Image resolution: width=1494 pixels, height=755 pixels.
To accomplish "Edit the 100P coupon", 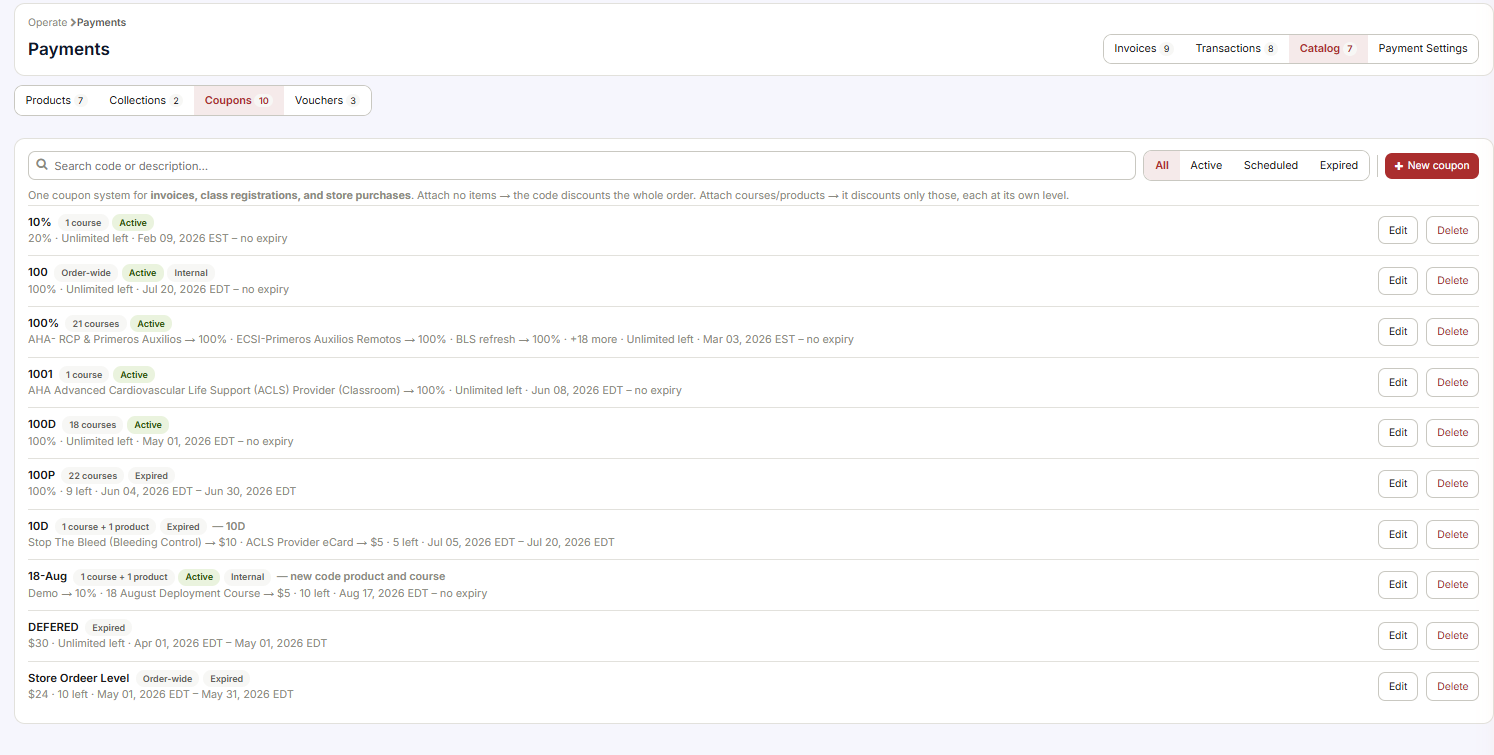I will click(1398, 483).
